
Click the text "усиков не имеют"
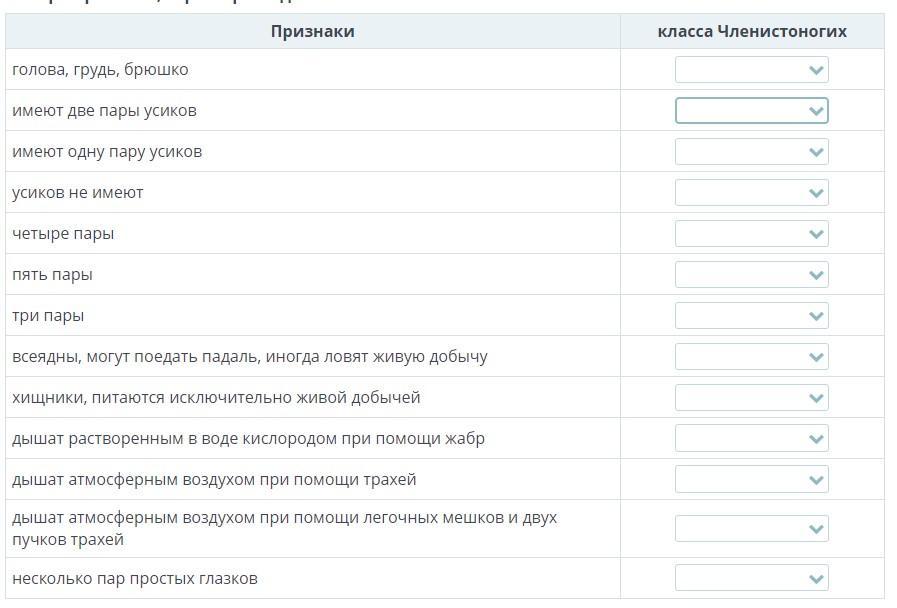(x=78, y=193)
